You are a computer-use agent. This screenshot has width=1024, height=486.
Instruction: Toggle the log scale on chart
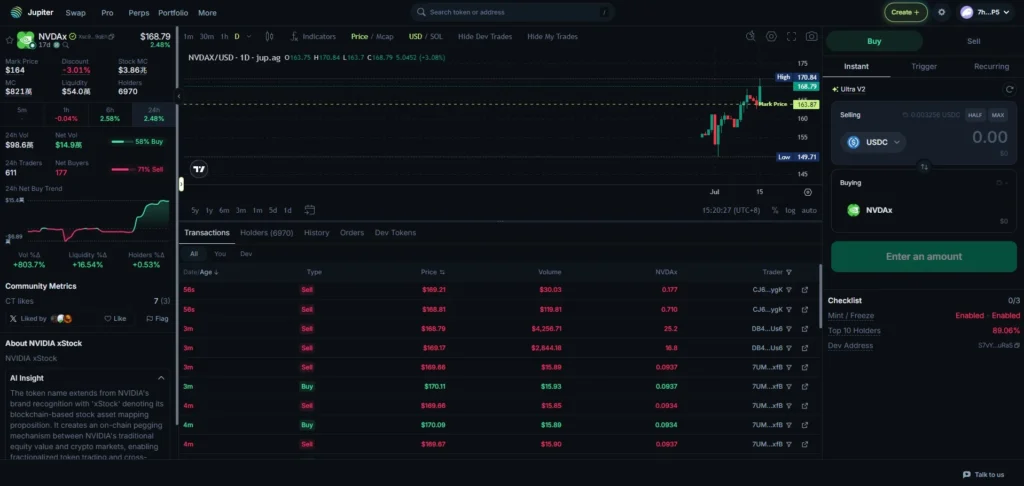790,210
